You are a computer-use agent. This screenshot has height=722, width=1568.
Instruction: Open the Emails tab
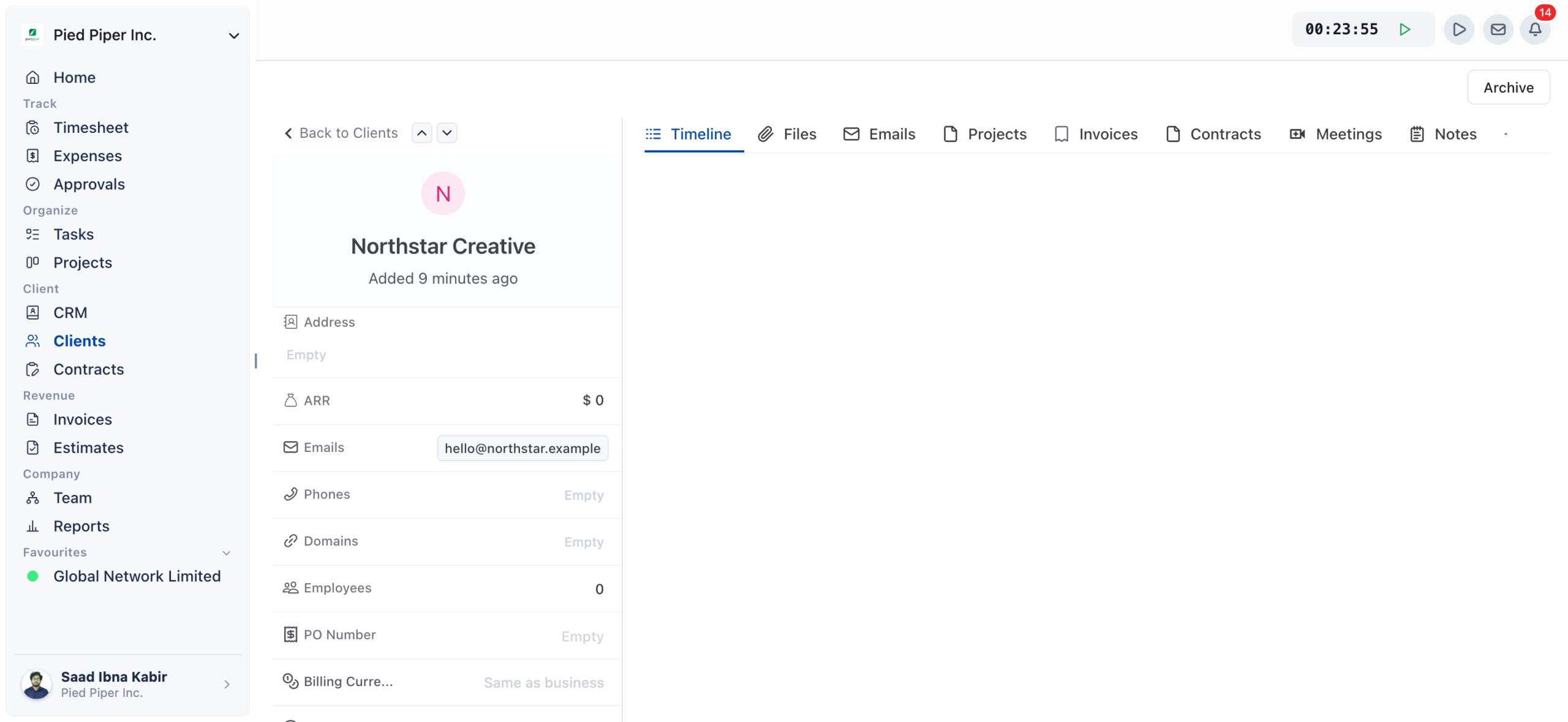879,134
